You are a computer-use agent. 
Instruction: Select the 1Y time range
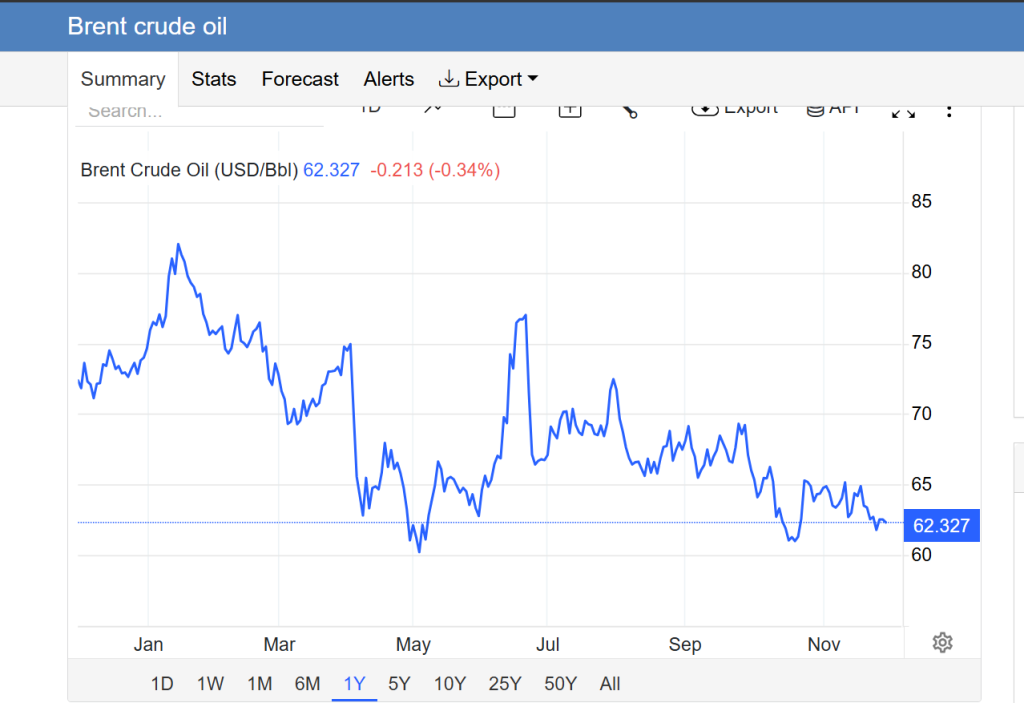coord(354,683)
